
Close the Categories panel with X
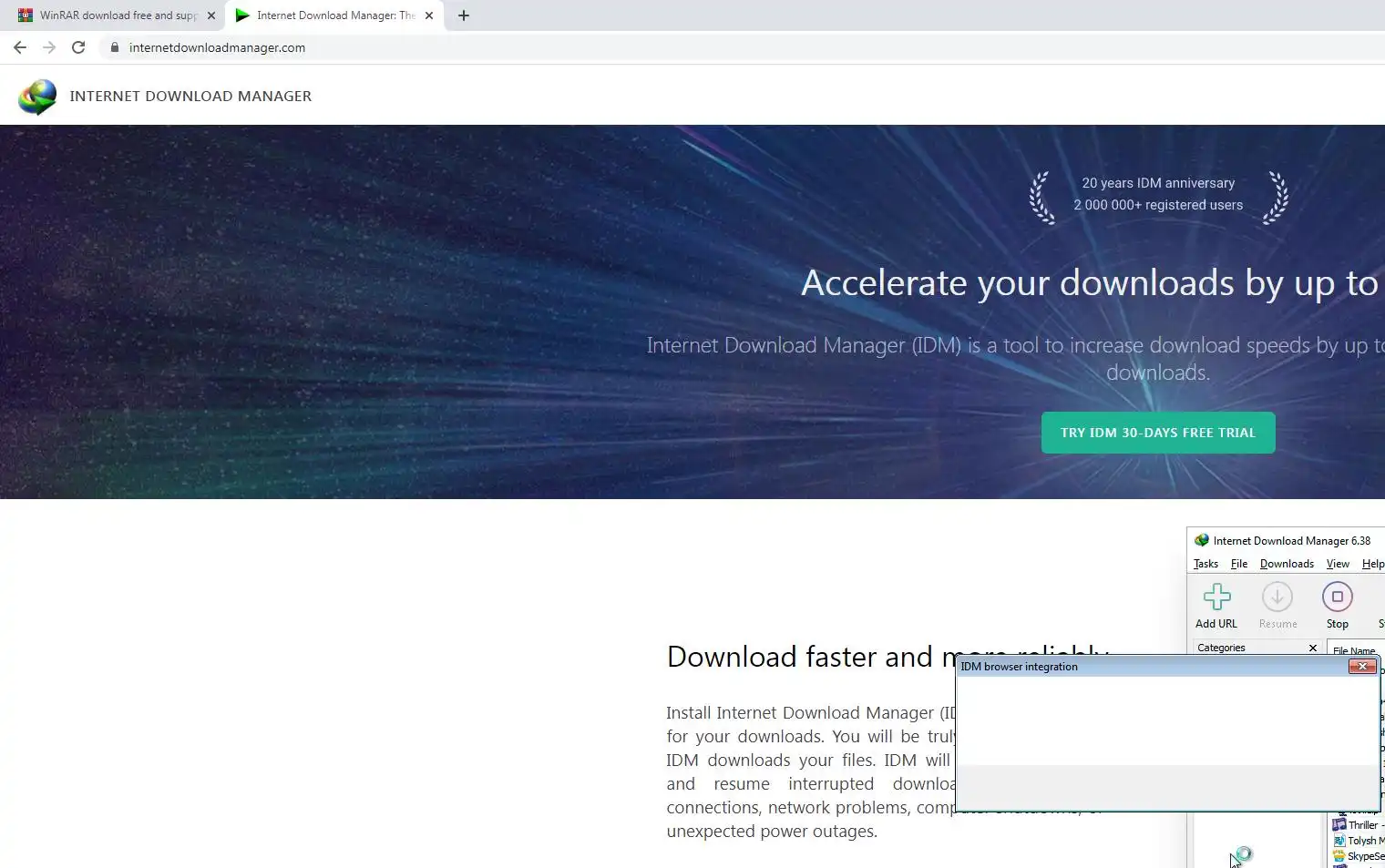(1313, 648)
